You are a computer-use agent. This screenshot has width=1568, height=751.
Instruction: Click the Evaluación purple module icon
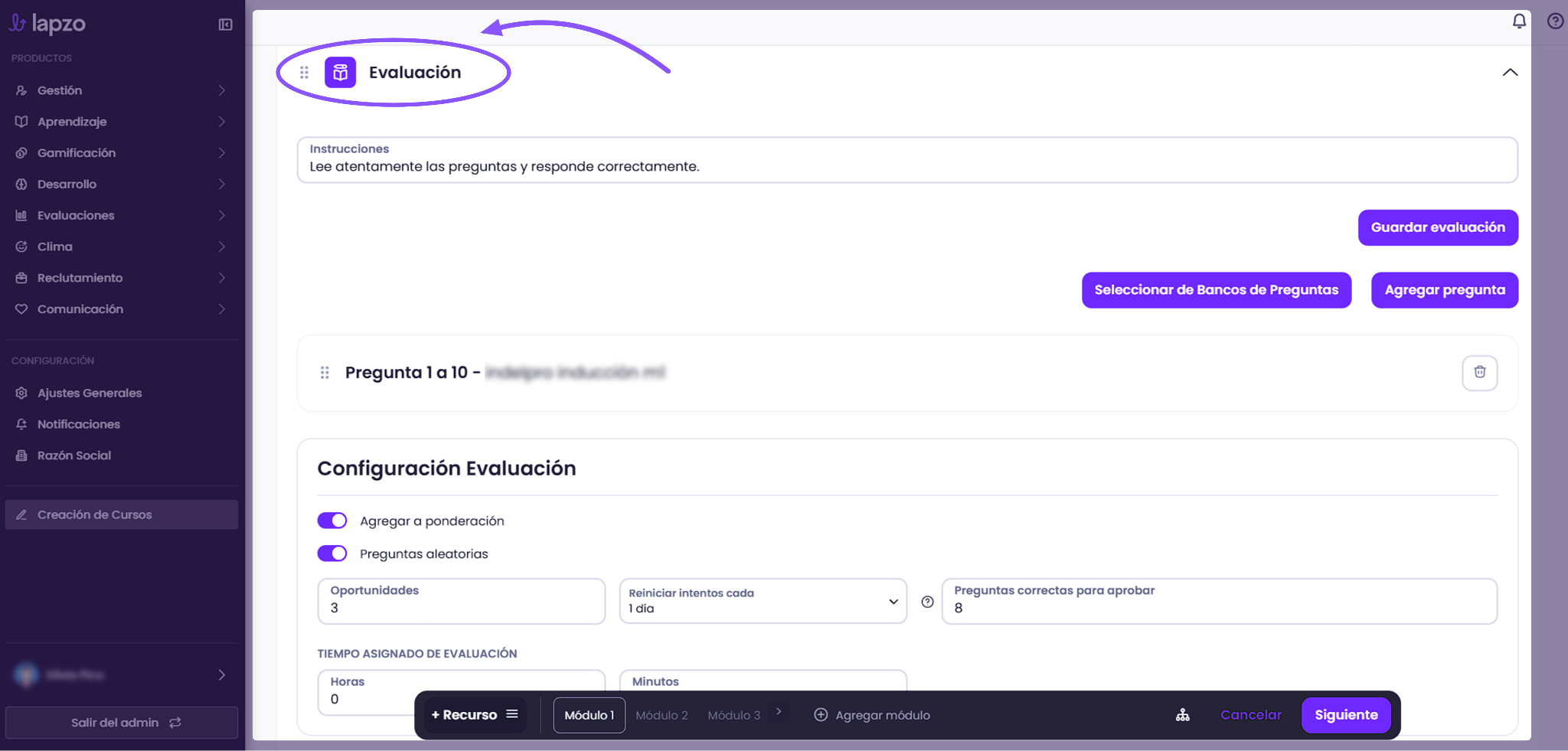point(340,72)
